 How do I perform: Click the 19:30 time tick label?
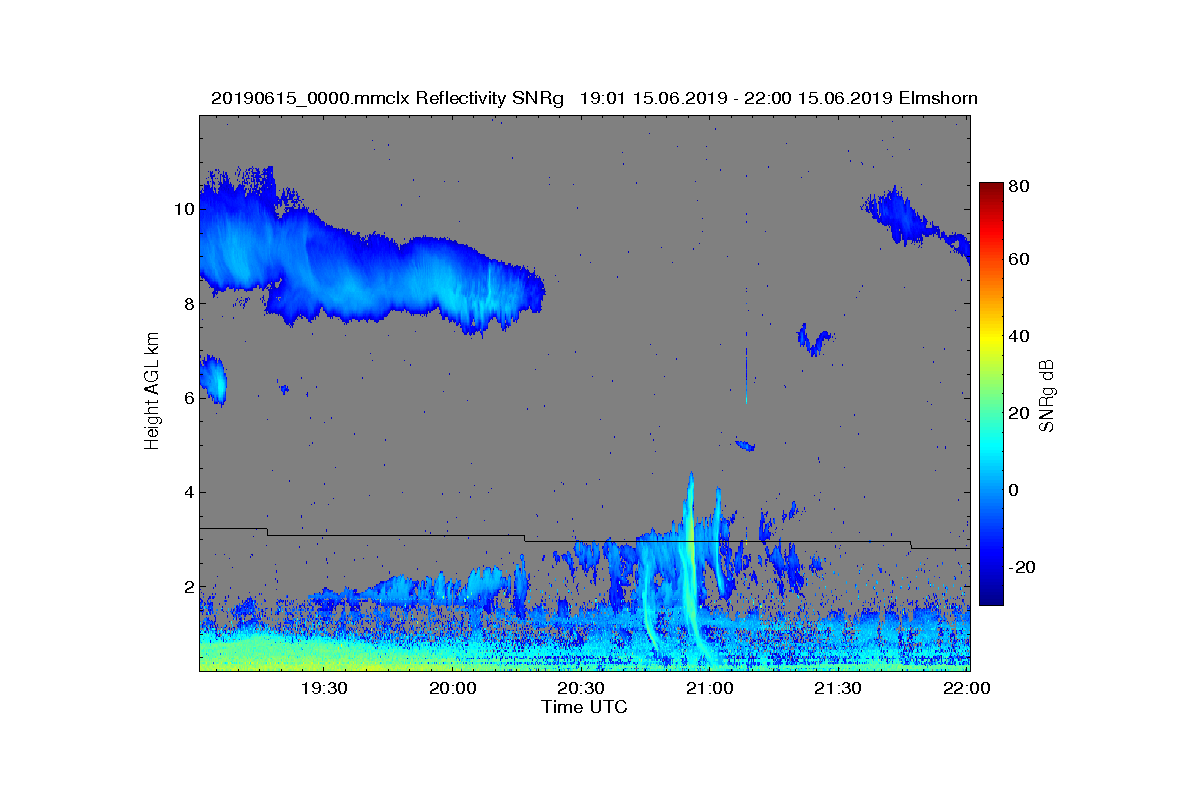point(324,688)
